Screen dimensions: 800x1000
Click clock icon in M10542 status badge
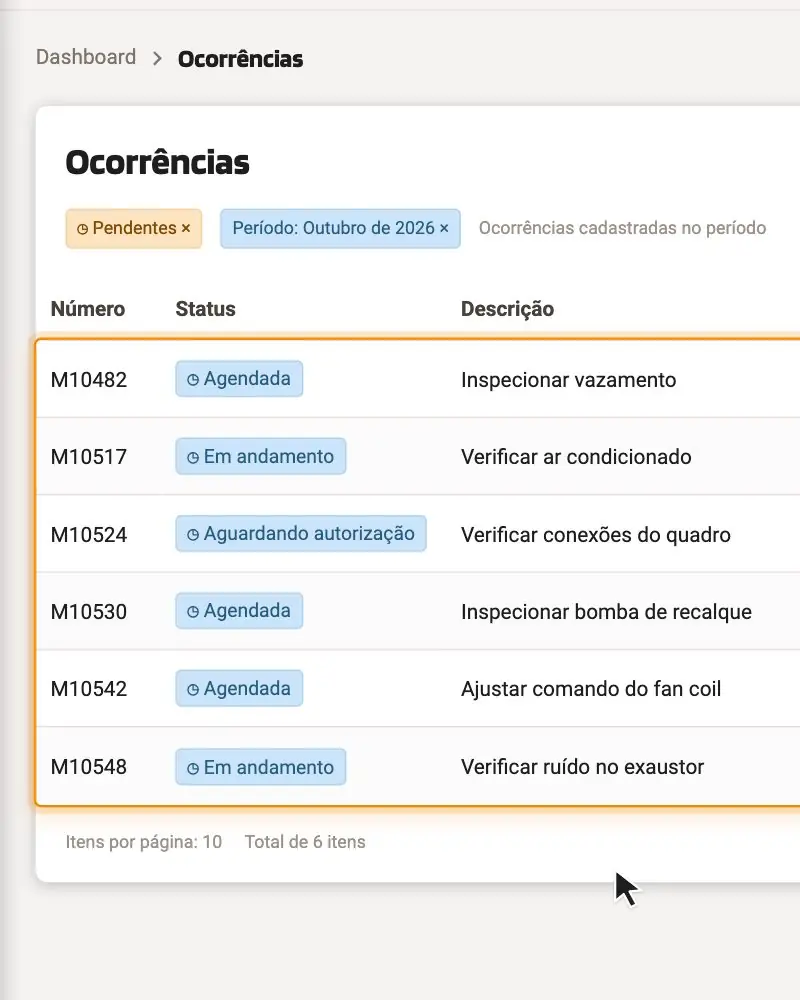point(193,689)
